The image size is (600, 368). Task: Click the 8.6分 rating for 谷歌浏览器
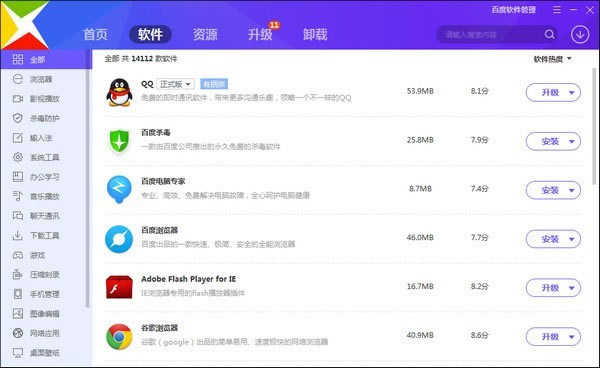[479, 335]
